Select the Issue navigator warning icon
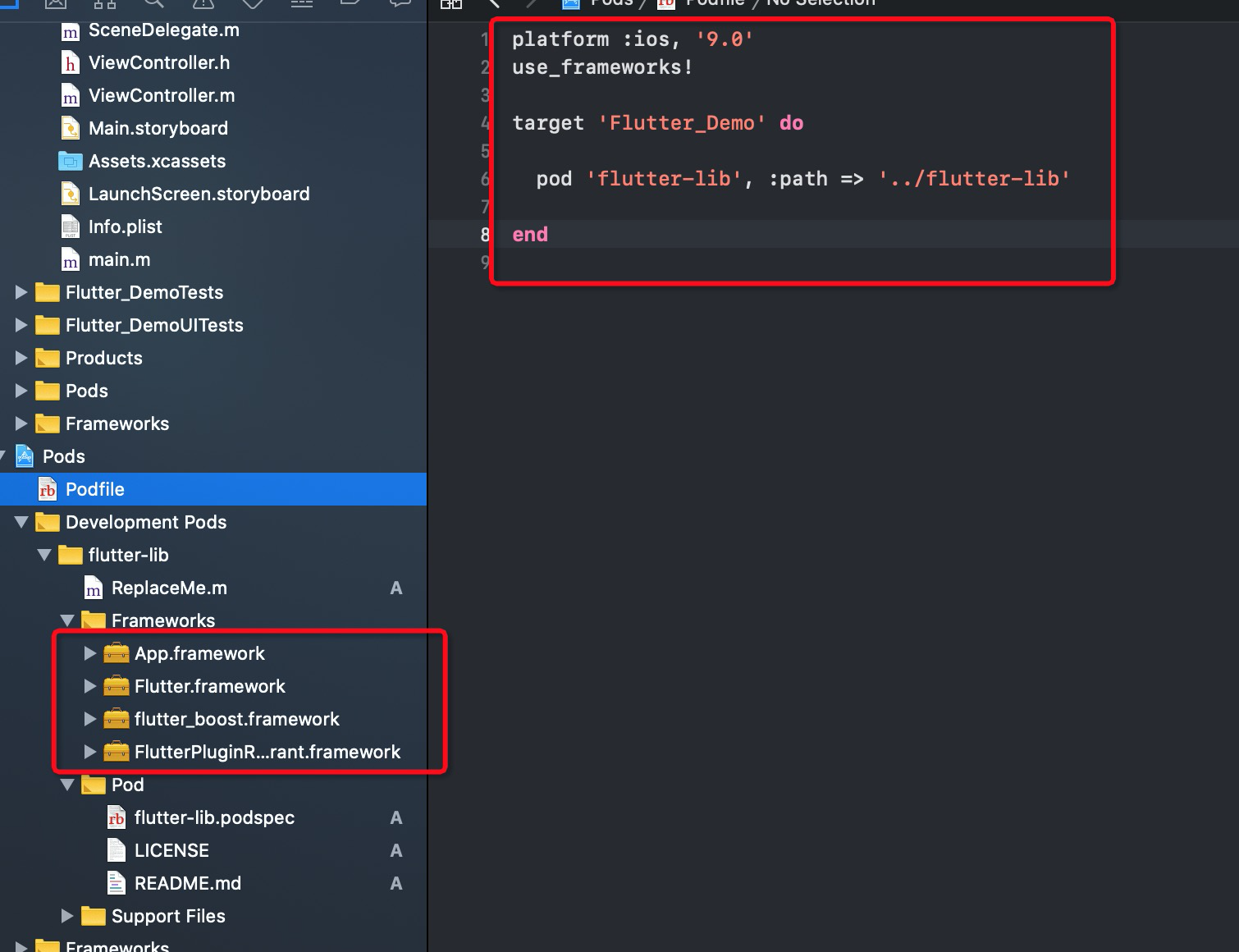Viewport: 1239px width, 952px height. click(203, 5)
